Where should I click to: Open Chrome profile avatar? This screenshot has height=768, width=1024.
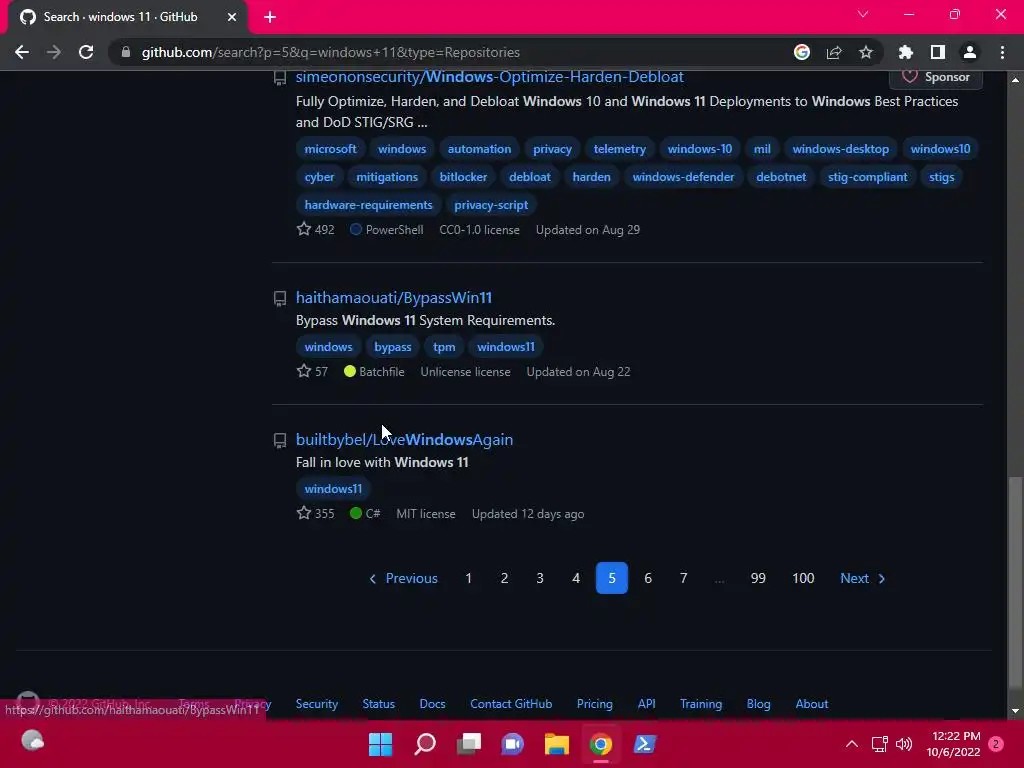coord(970,52)
